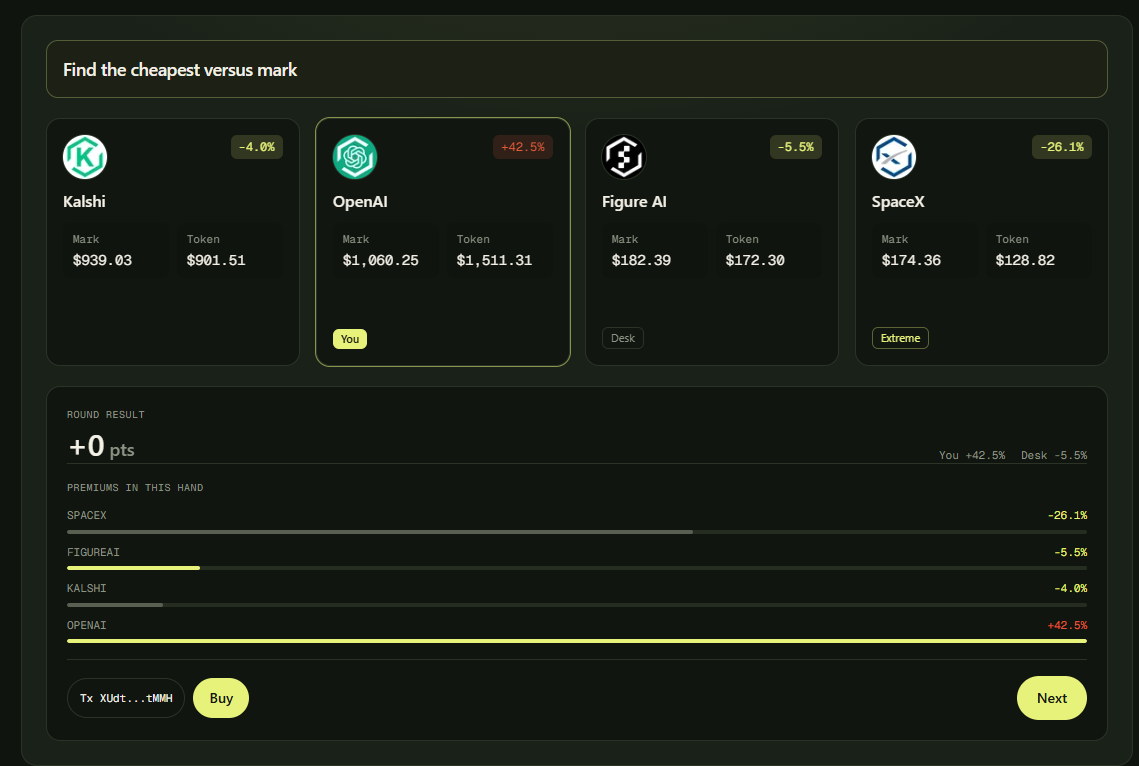
Task: Click the OPENAI premium bar
Action: (577, 641)
